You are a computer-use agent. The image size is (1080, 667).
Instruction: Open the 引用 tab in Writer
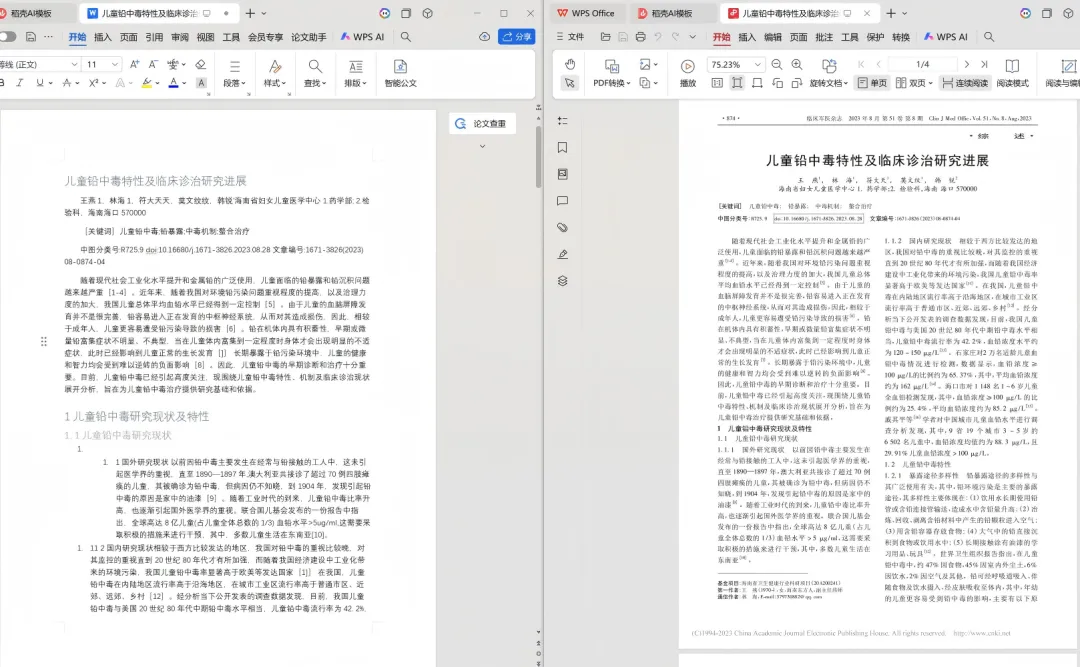[154, 37]
